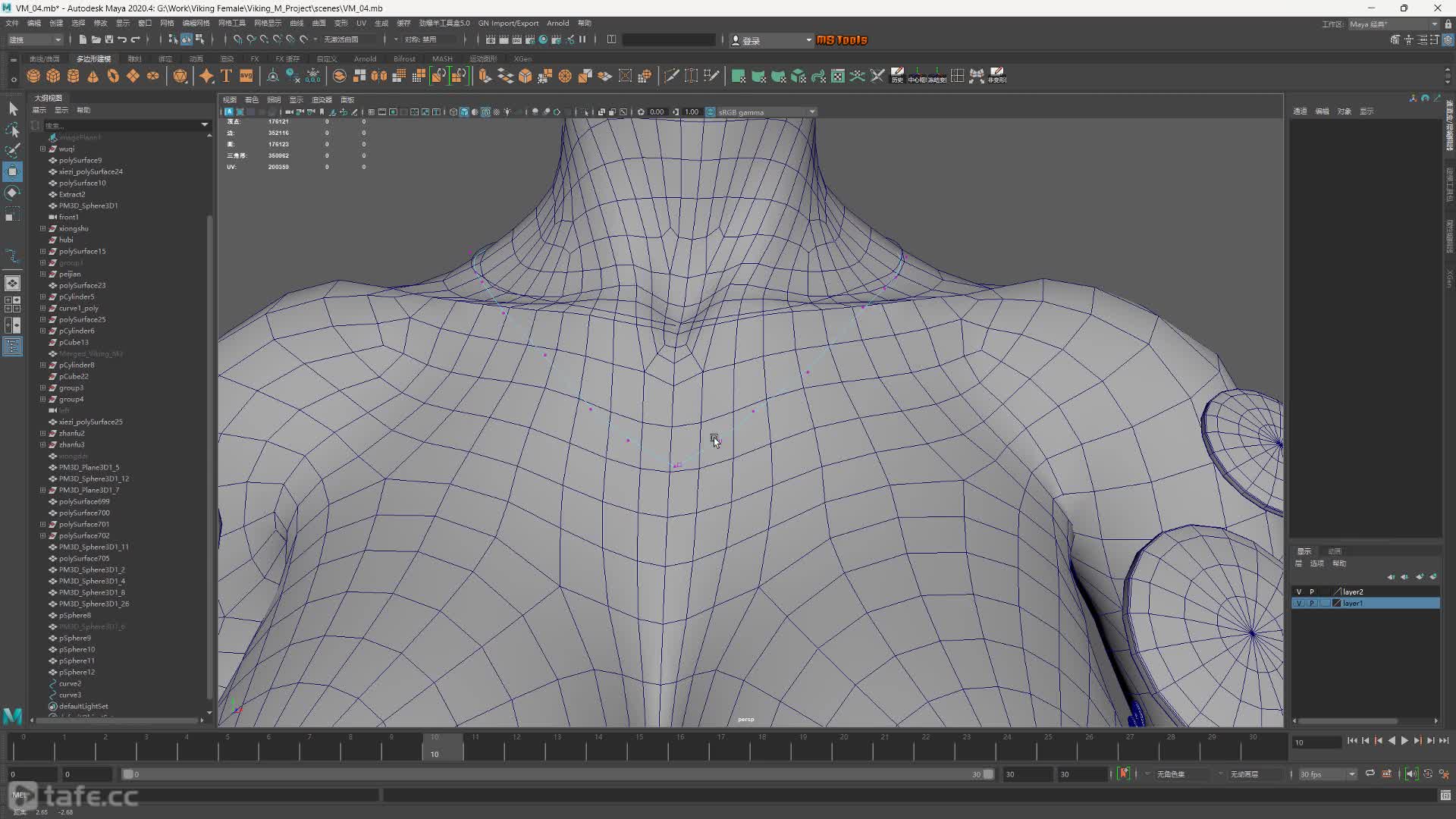Expand the wuqi node in outliner
1456x819 pixels.
[42, 149]
